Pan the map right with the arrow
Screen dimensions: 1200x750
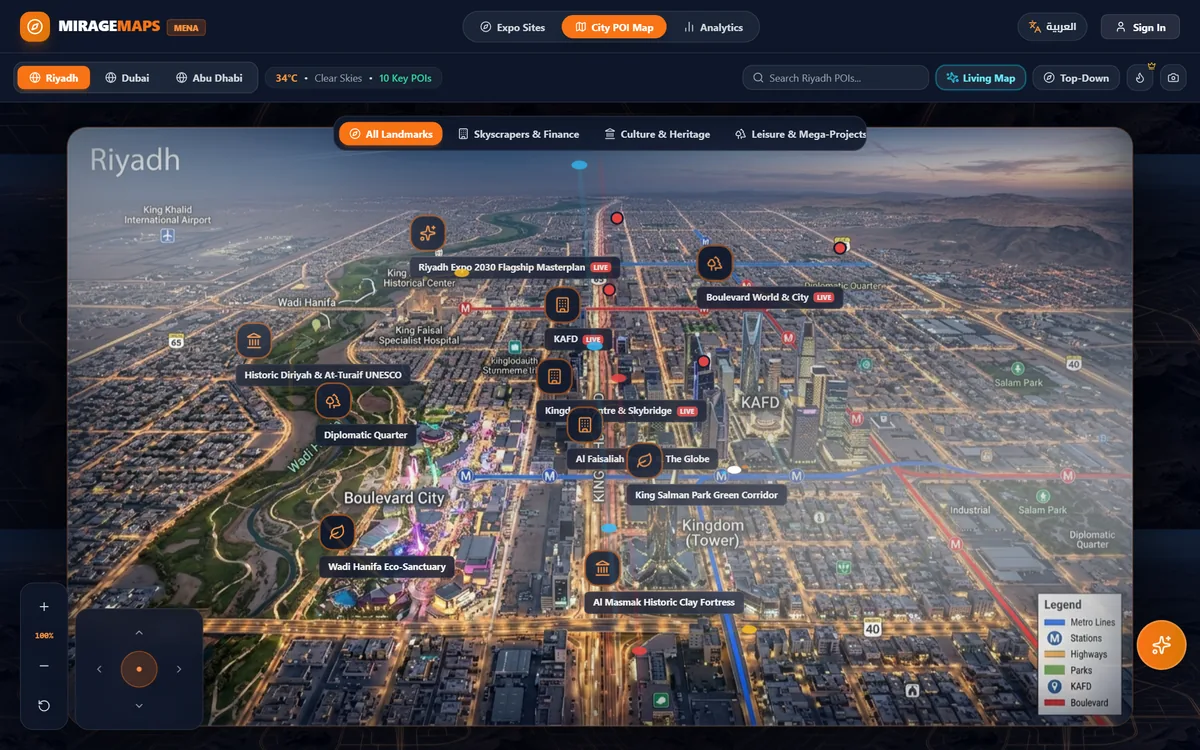click(x=179, y=669)
